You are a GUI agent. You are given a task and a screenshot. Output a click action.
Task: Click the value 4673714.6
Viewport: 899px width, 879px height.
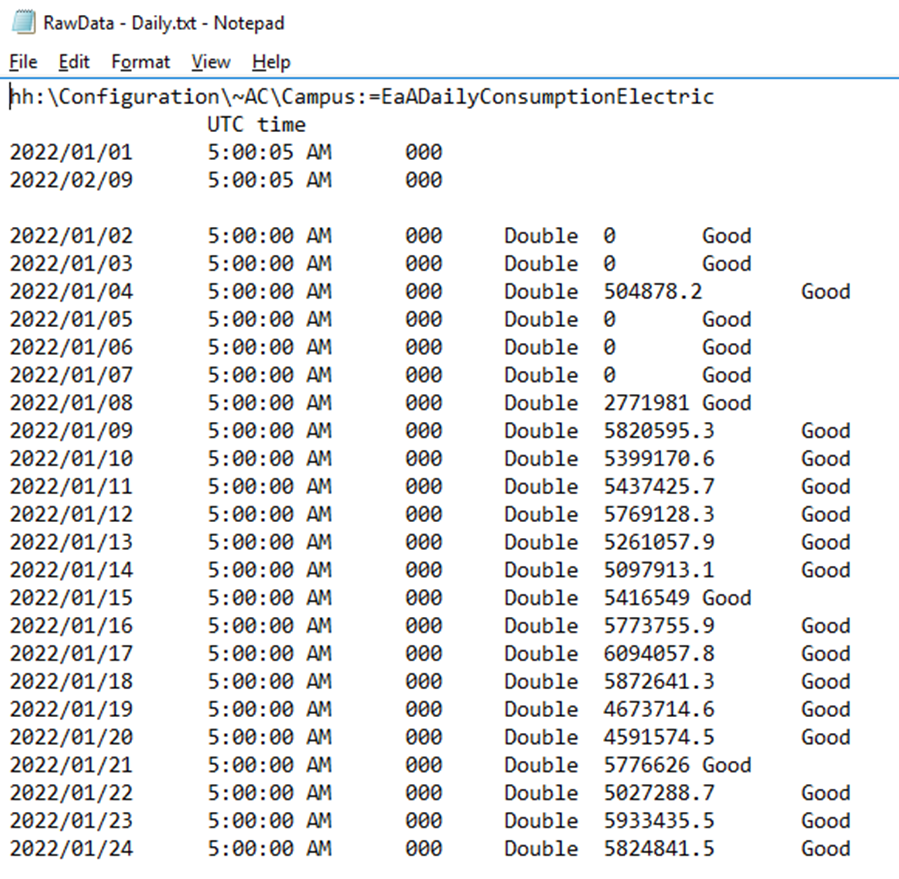(x=659, y=709)
